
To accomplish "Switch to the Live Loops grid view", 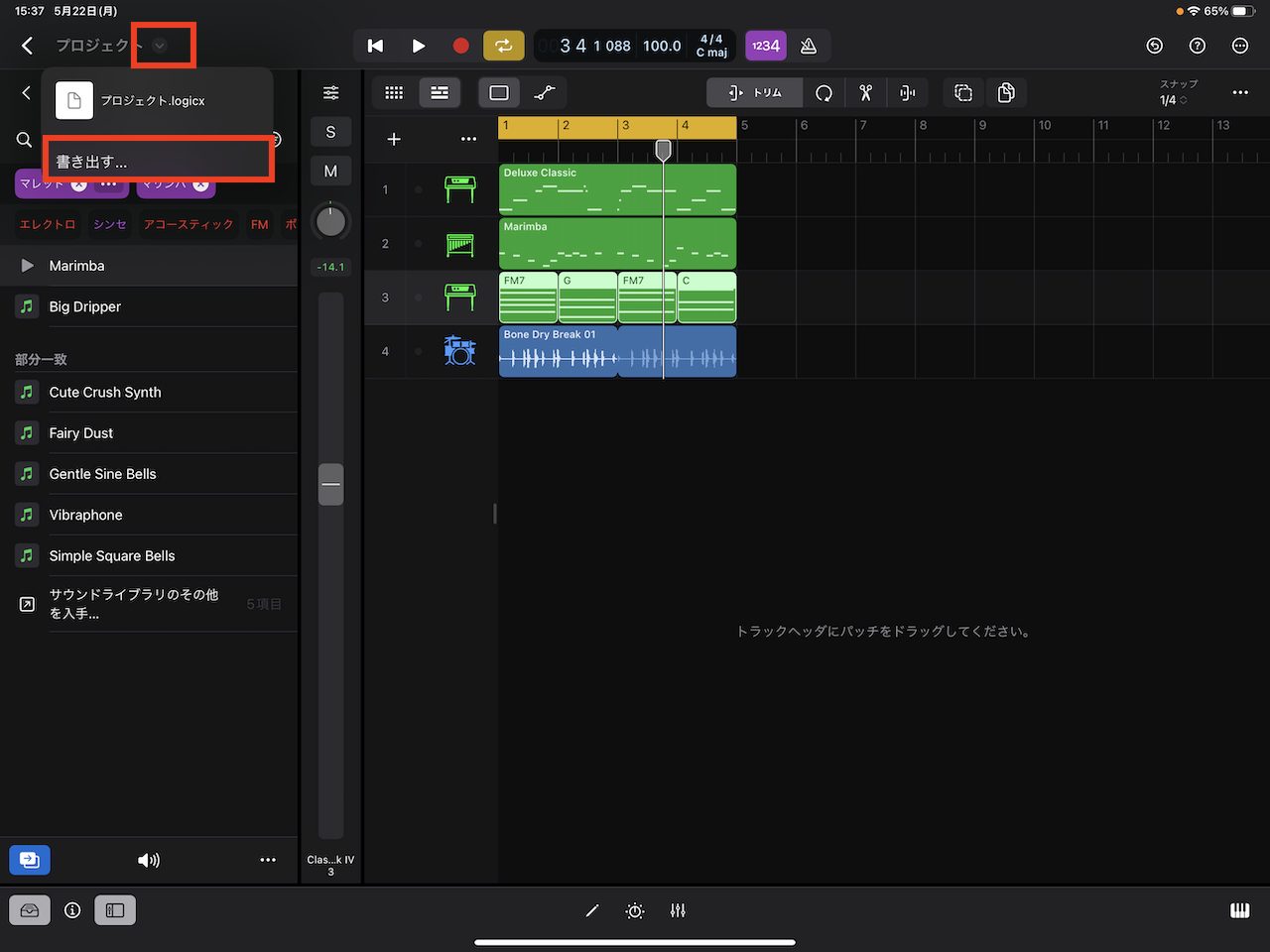I will tap(394, 92).
